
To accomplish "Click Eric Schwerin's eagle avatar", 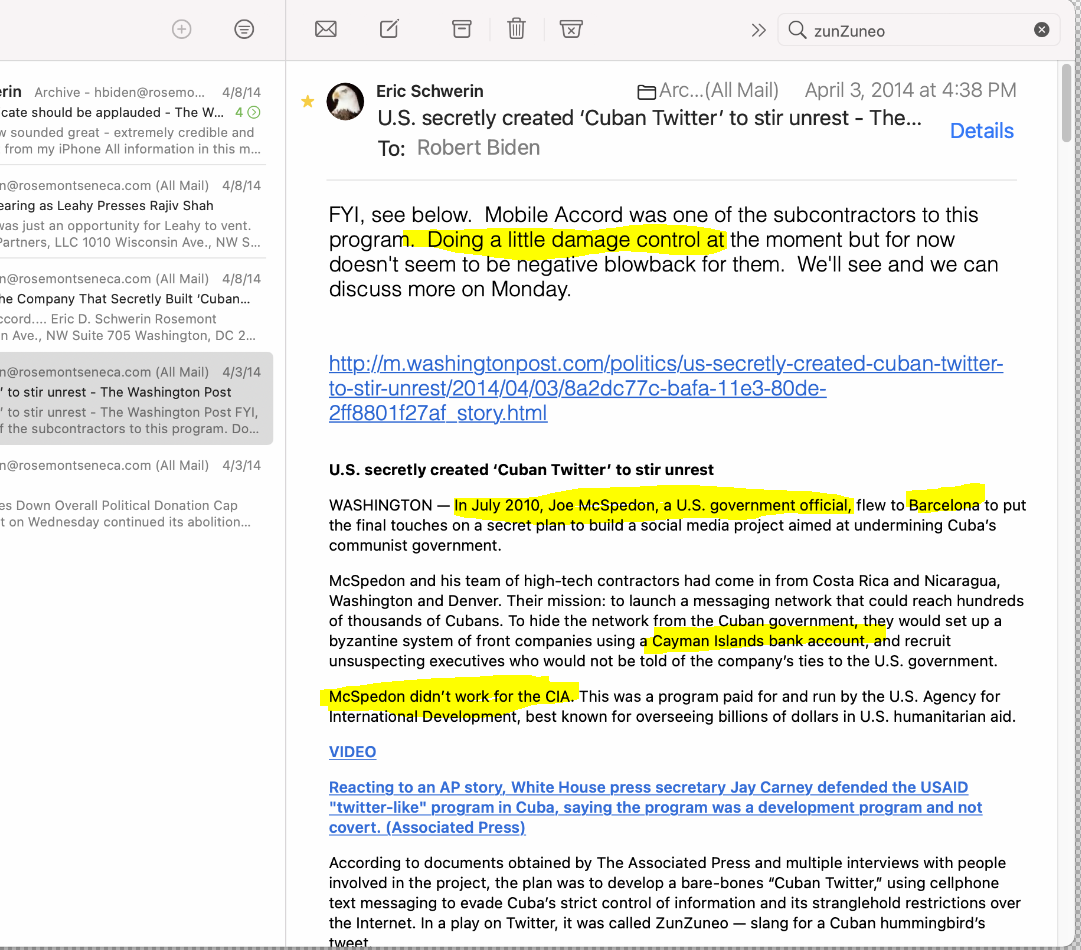I will [x=345, y=101].
